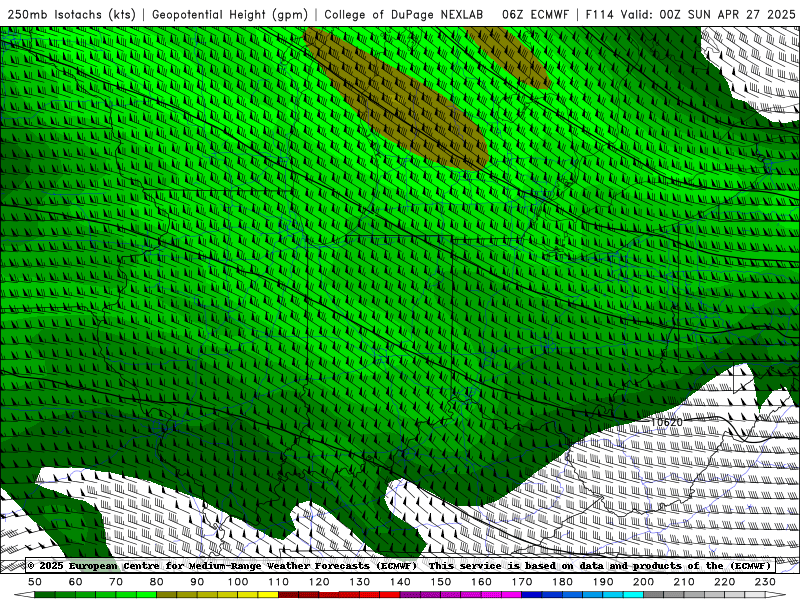Click the "200" label on the color scale
800x600 pixels.
click(x=643, y=582)
